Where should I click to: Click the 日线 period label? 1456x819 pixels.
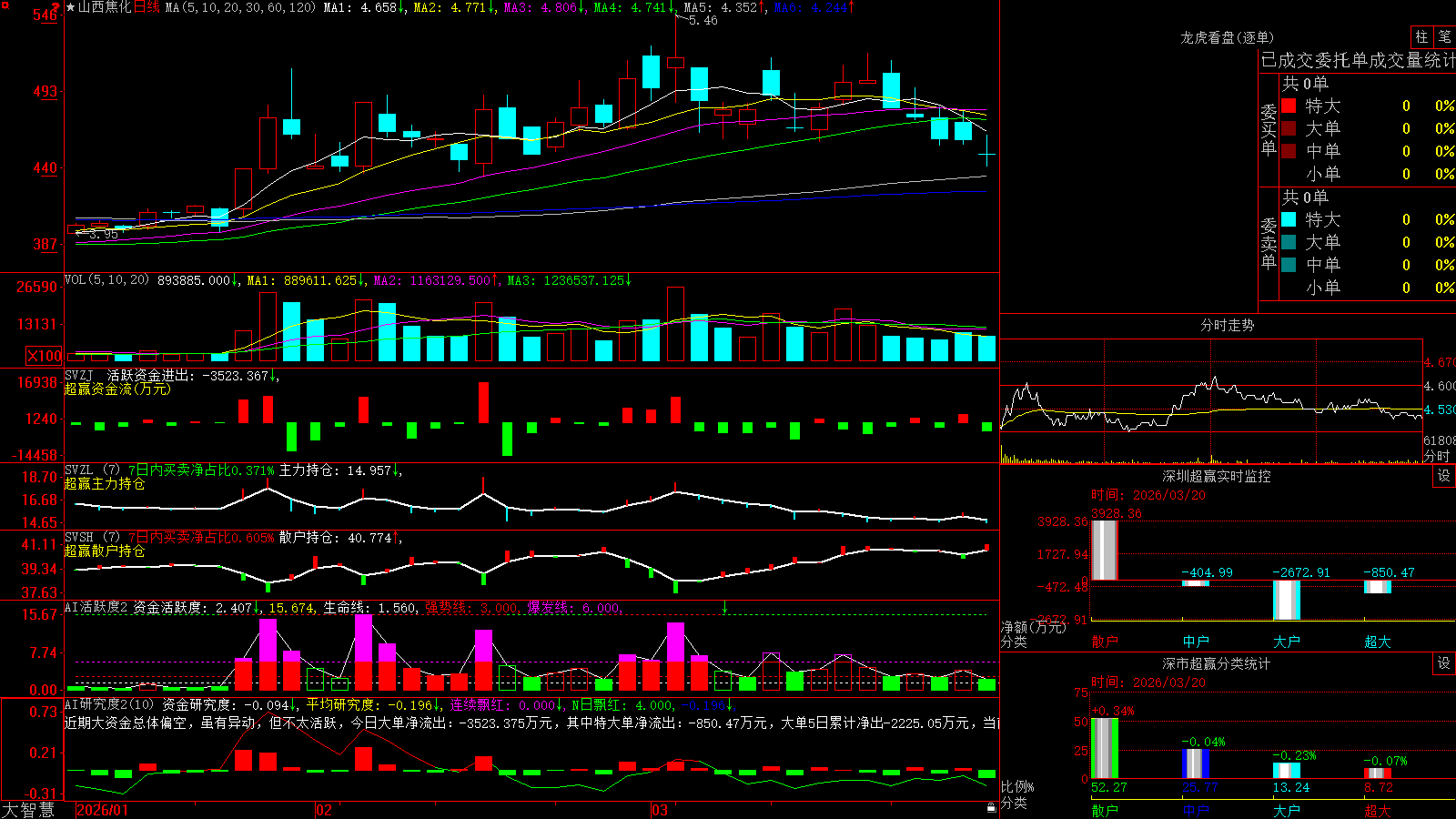pyautogui.click(x=147, y=7)
